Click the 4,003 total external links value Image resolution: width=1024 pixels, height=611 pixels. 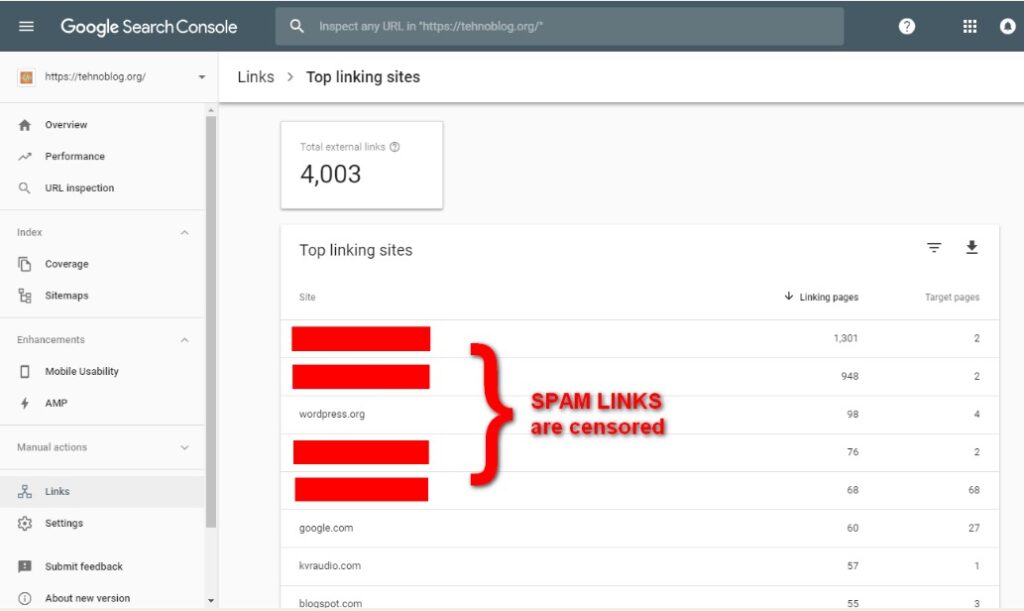[x=330, y=174]
